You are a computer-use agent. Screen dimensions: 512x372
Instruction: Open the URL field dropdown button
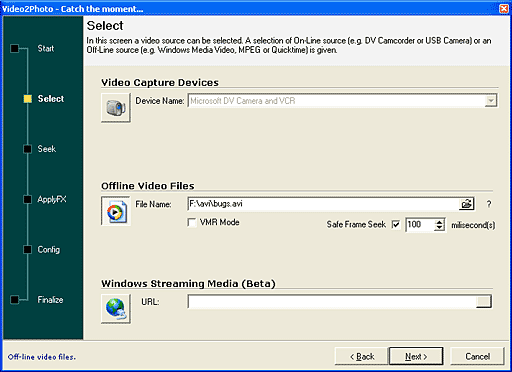click(484, 302)
